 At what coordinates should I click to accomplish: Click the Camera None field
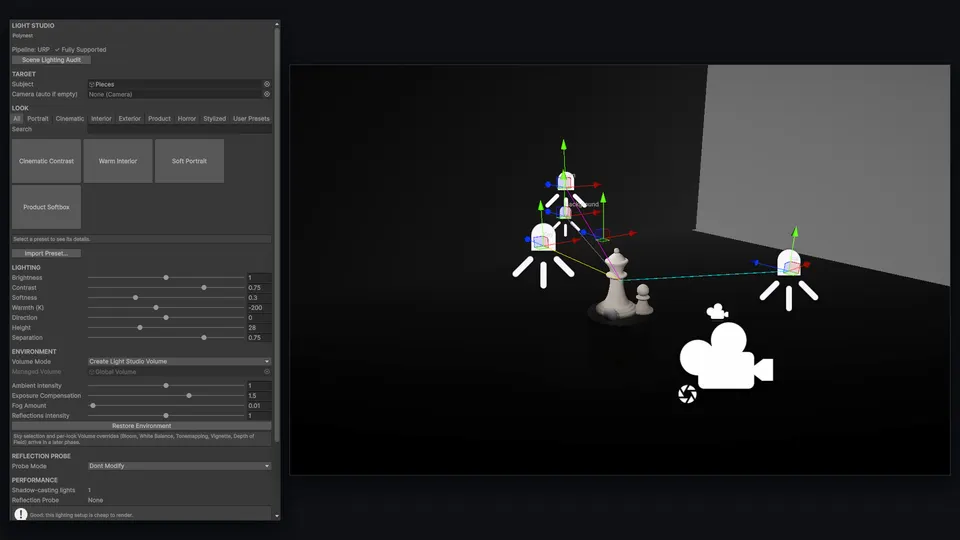[x=174, y=94]
